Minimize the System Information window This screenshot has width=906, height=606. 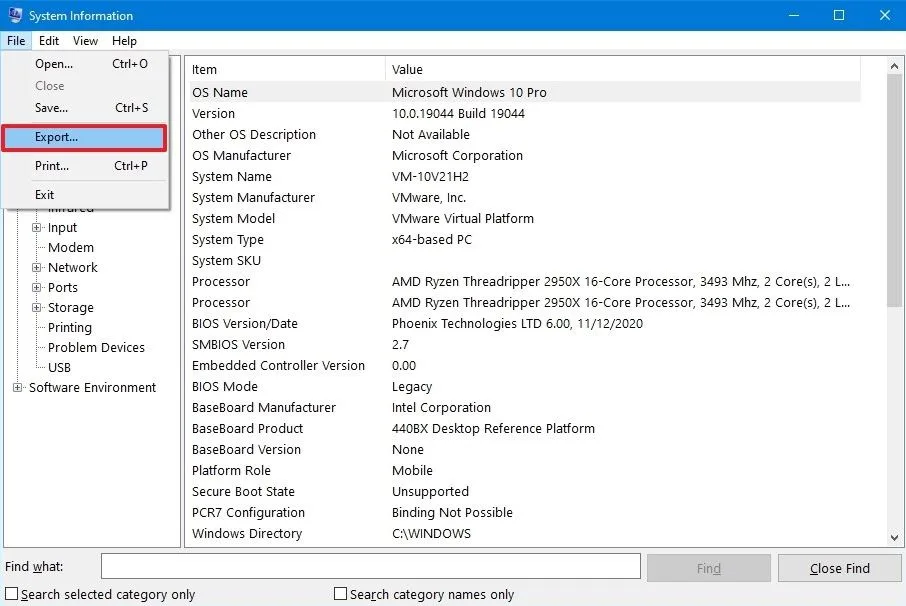(x=794, y=15)
